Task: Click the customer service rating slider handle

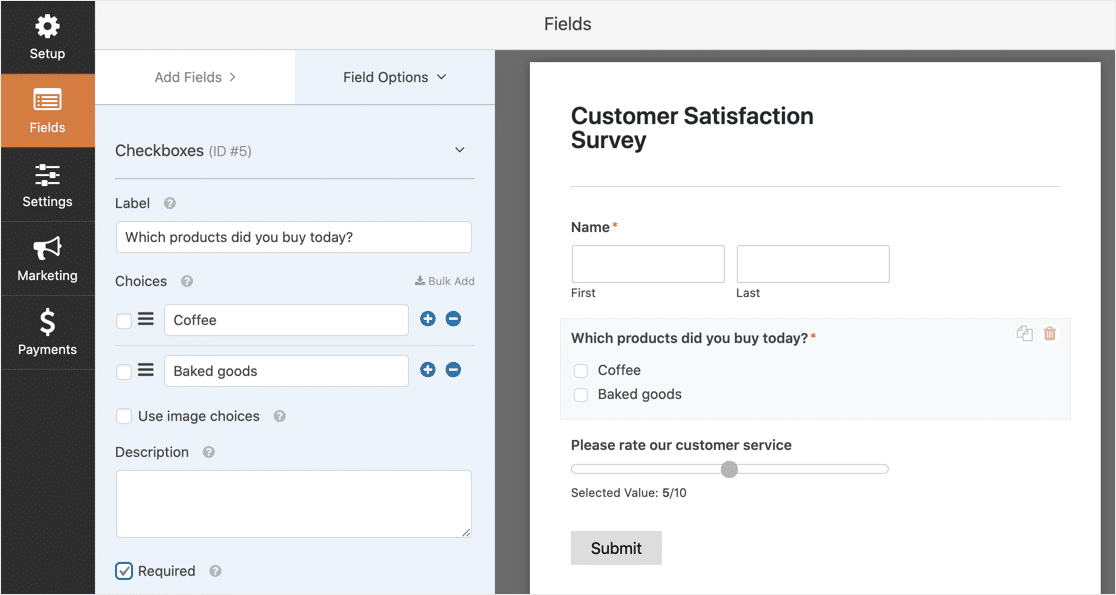Action: (x=729, y=469)
